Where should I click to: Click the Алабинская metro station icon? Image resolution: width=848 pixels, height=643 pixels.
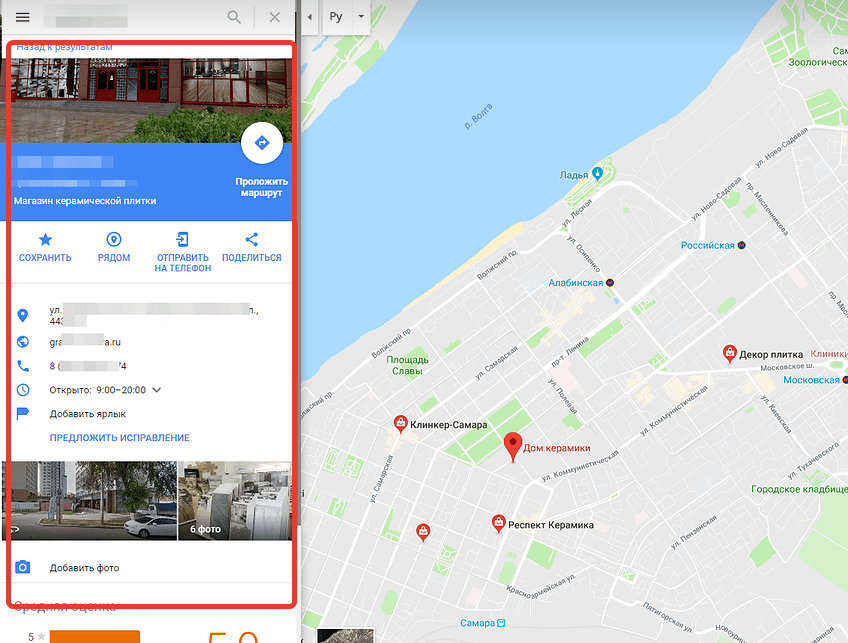610,282
